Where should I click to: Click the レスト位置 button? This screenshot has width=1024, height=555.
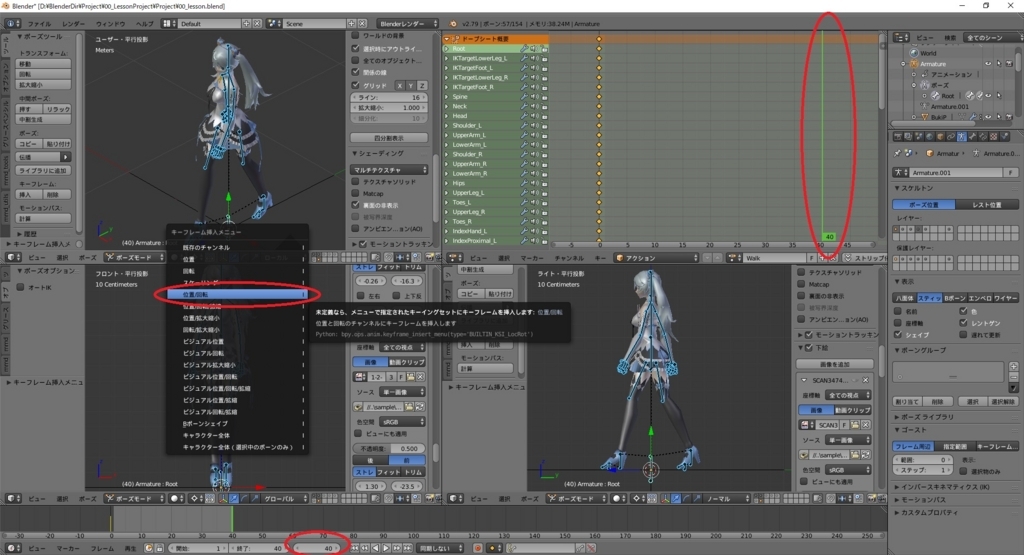987,204
